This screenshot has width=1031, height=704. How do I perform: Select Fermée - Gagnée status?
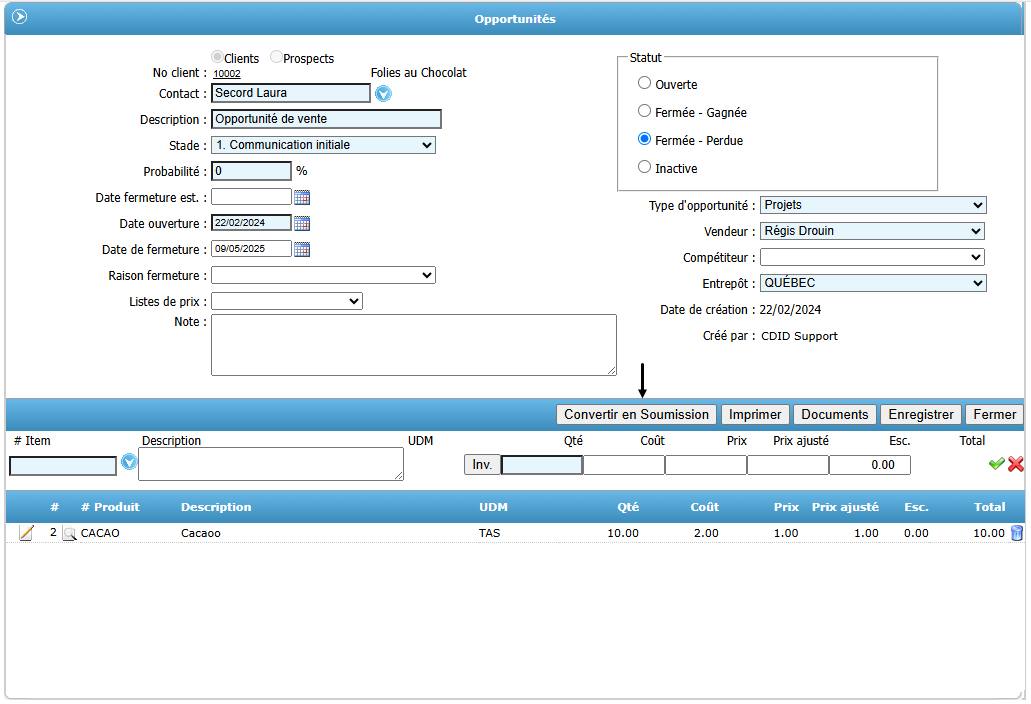(645, 112)
